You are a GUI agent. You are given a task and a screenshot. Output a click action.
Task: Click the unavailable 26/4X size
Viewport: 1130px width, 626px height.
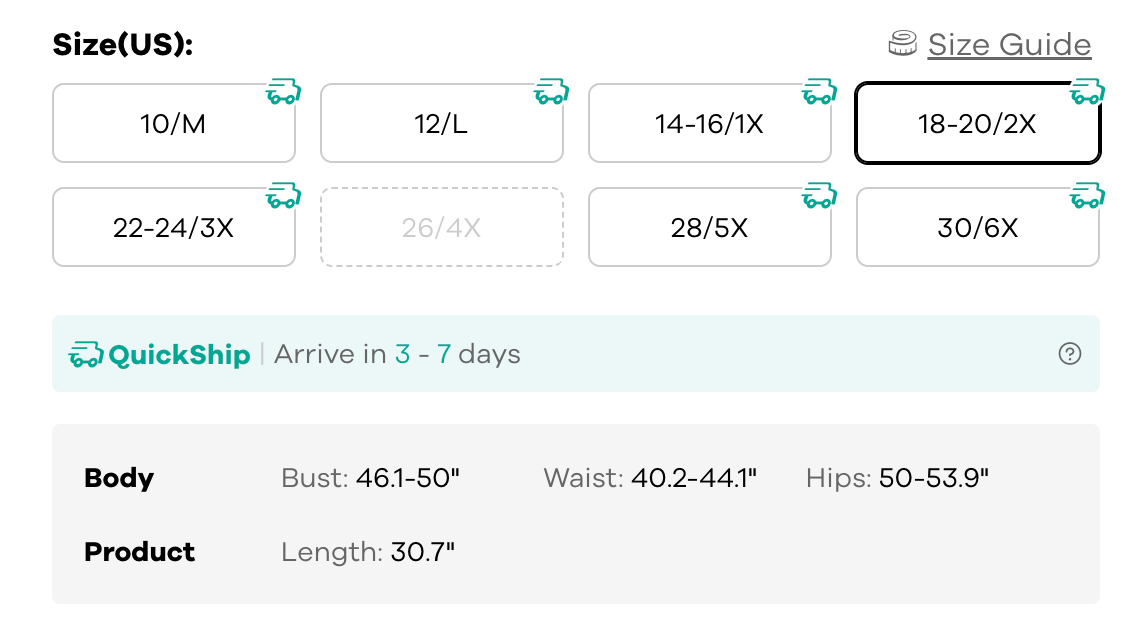[x=441, y=228]
